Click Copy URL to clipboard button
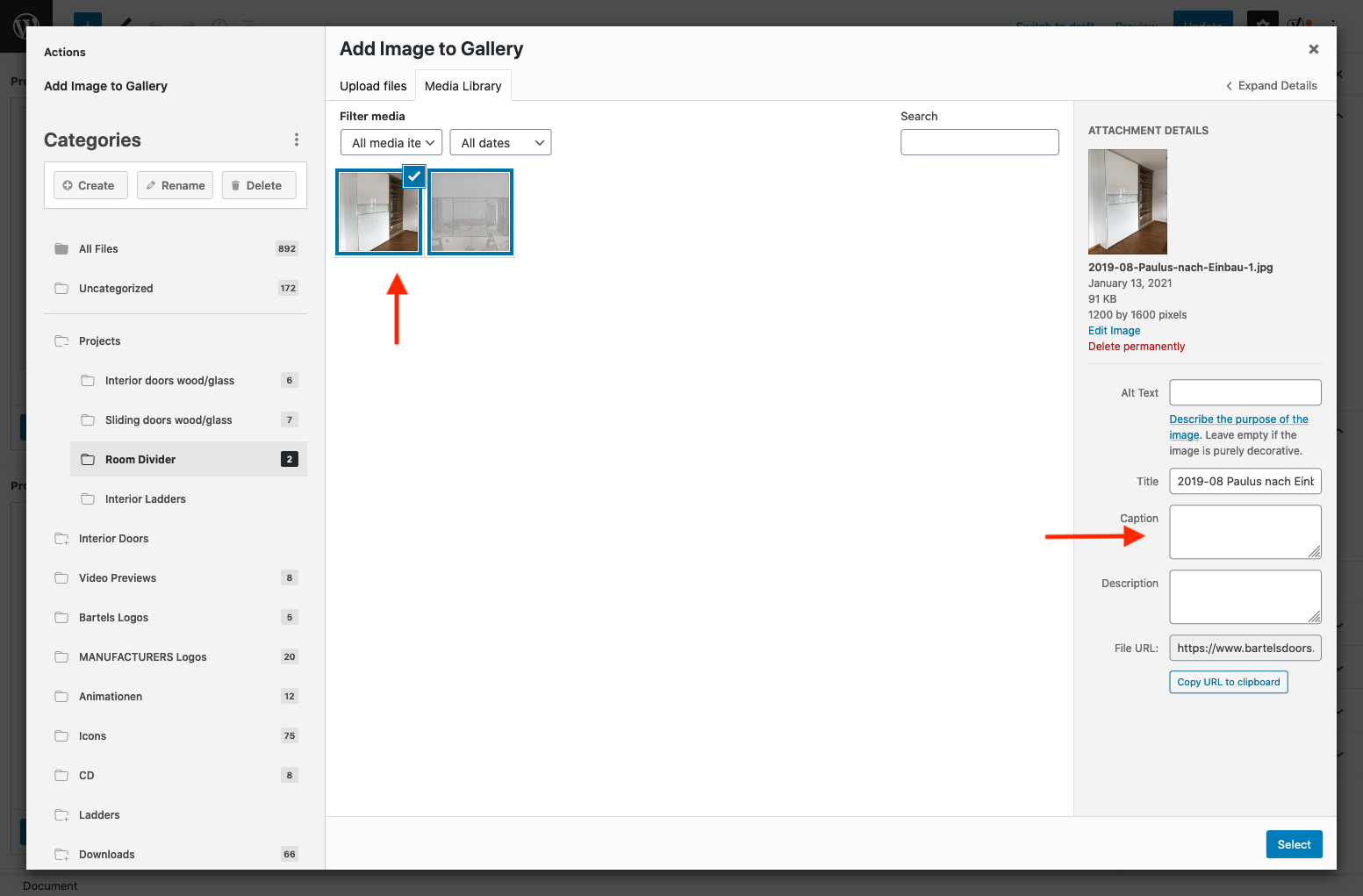Screen dimensions: 1363x896 pos(1228,682)
